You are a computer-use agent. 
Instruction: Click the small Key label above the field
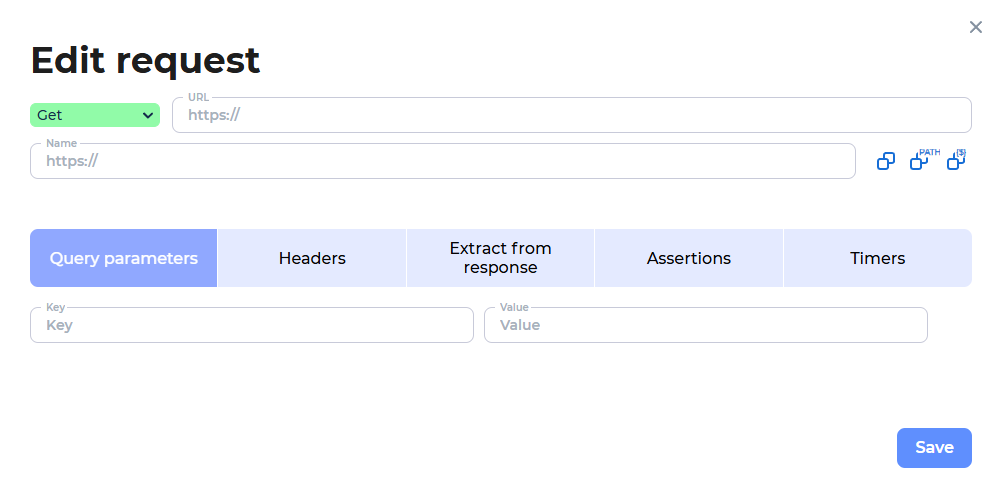coord(56,308)
